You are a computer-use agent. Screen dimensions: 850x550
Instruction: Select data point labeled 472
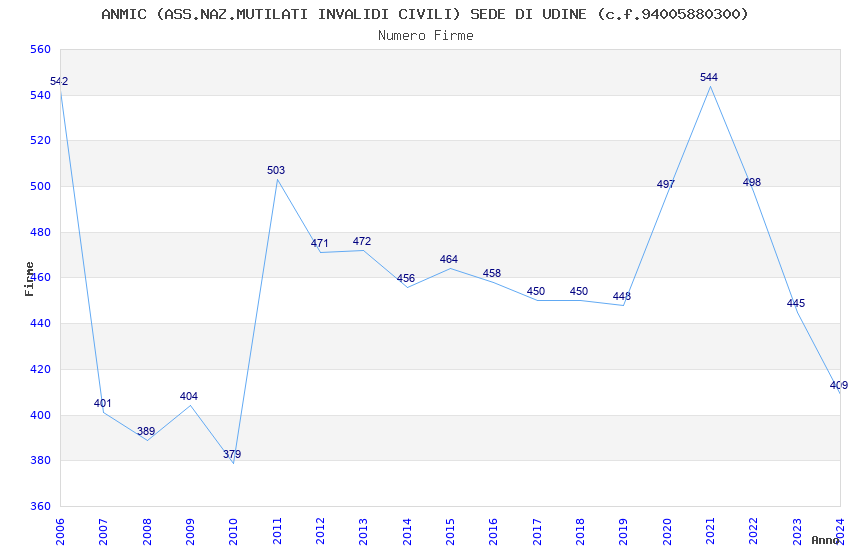[362, 241]
